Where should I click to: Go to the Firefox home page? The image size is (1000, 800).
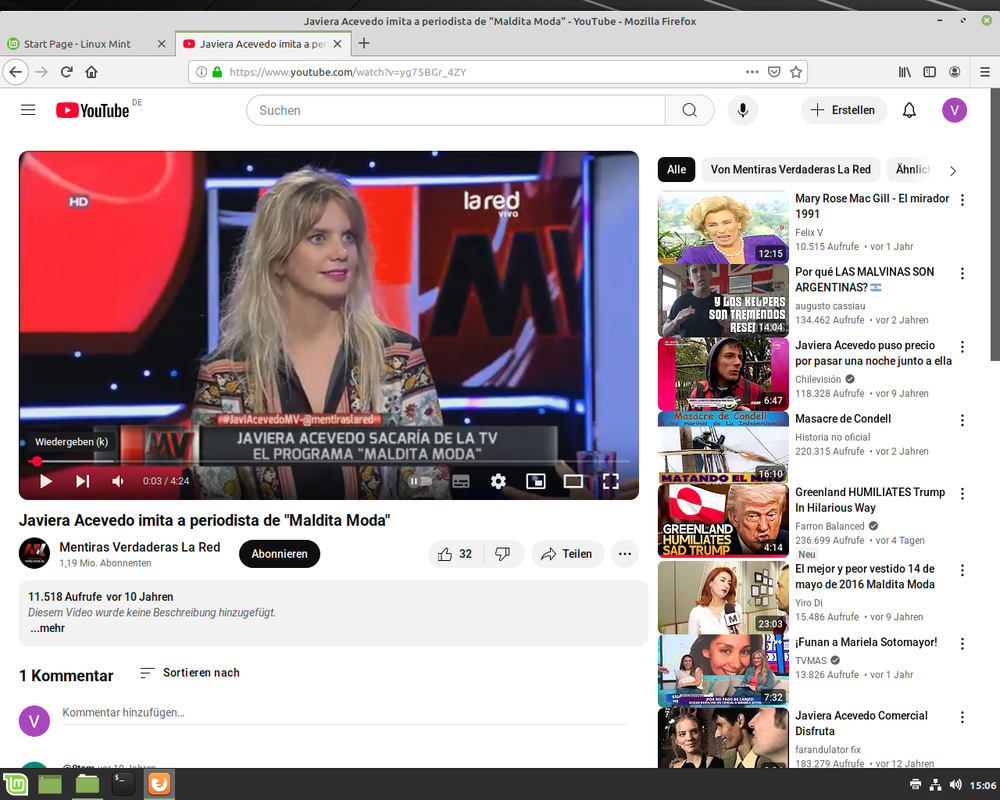[x=91, y=72]
